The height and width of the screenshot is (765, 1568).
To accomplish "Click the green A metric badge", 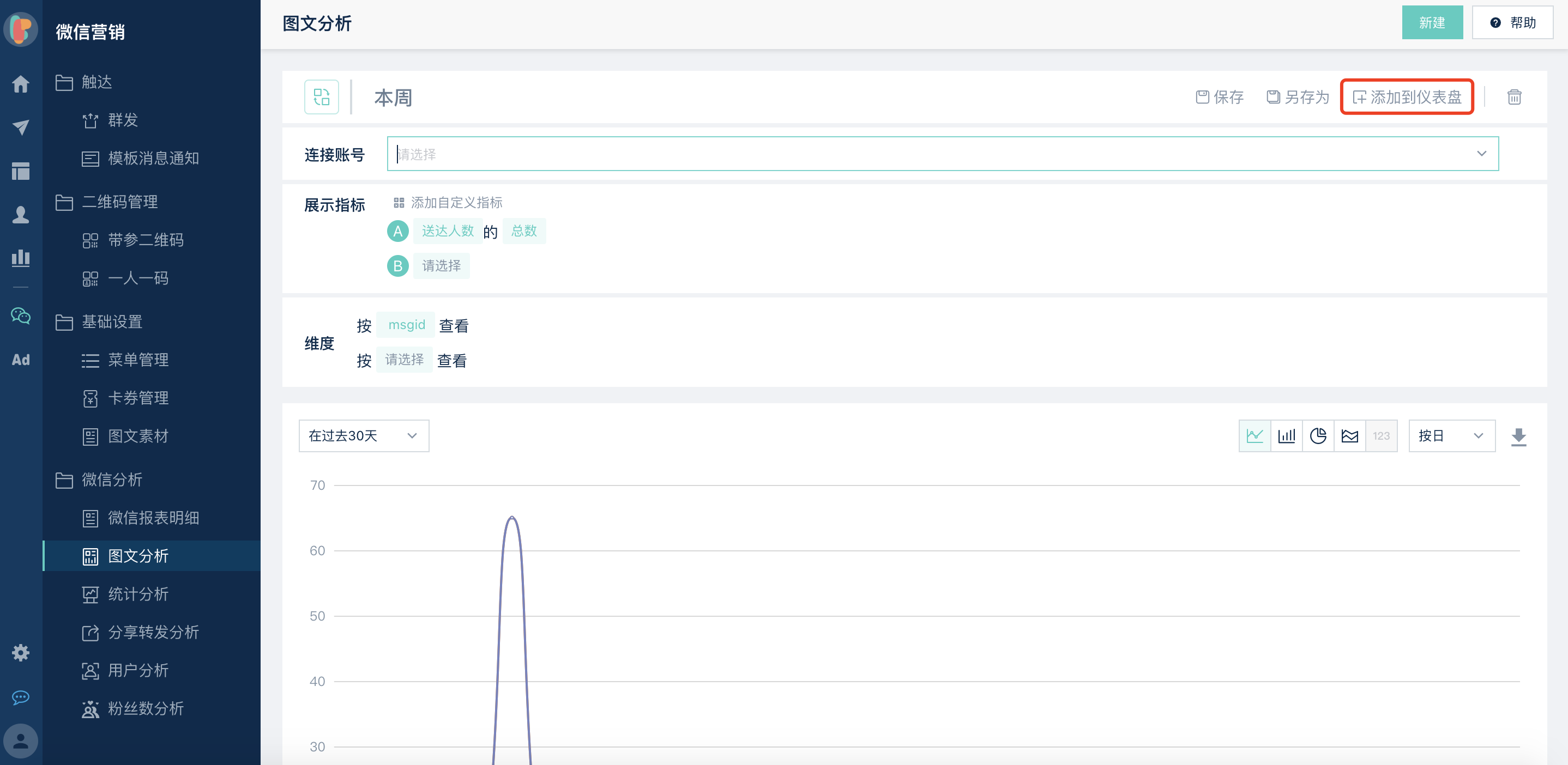I will click(x=397, y=231).
